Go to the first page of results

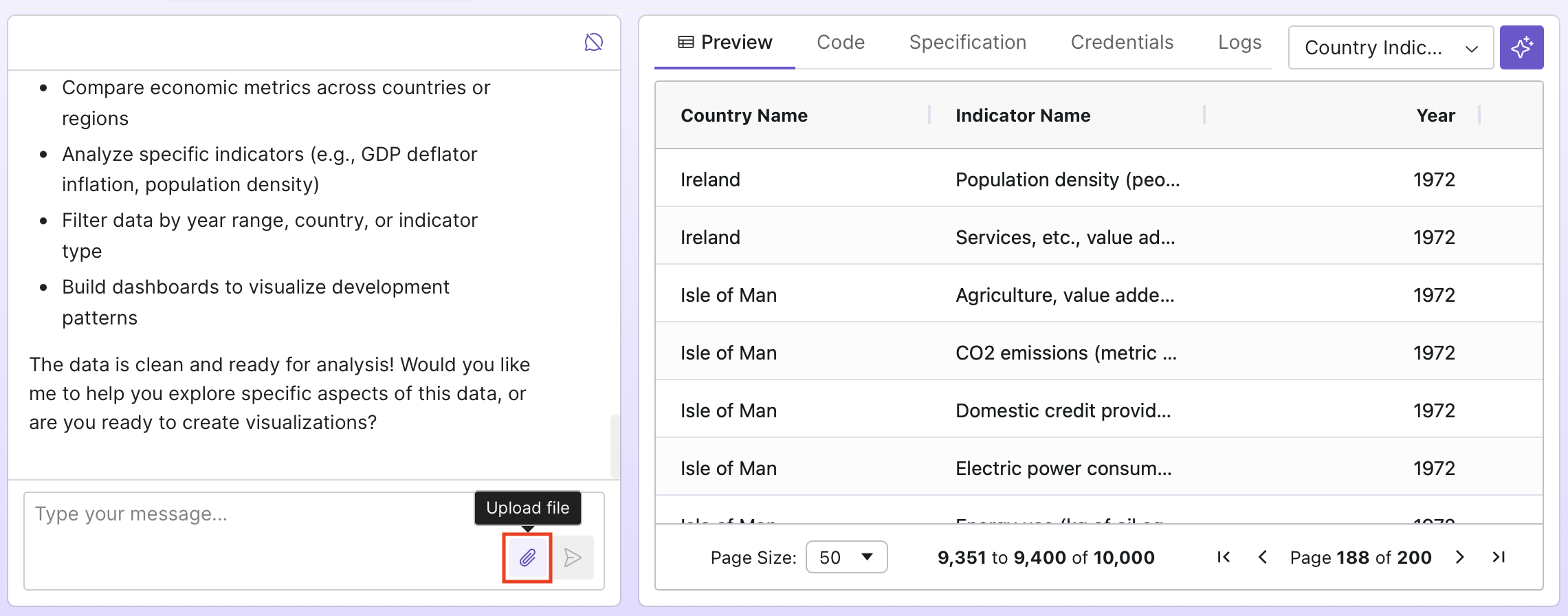point(1224,558)
